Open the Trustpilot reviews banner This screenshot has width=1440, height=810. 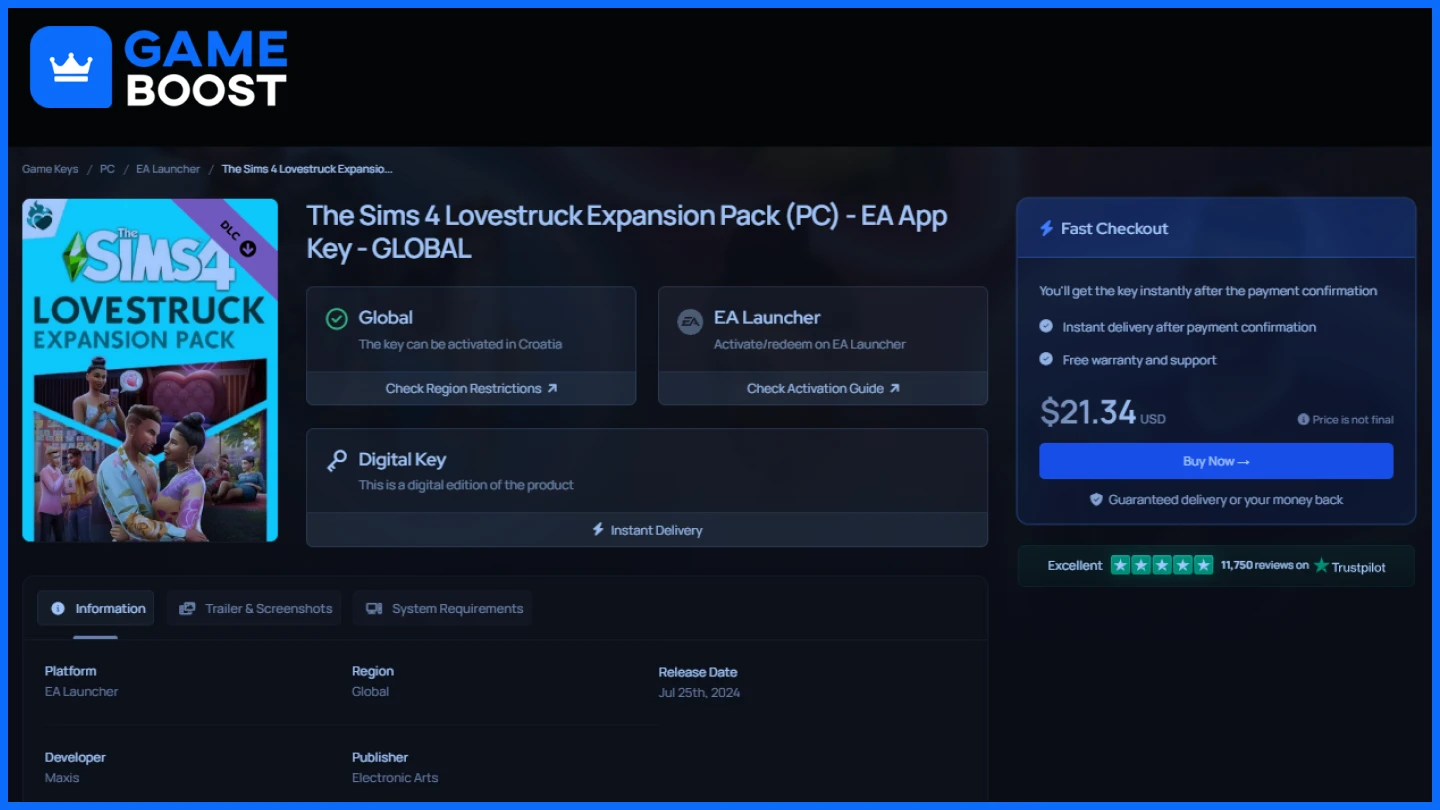tap(1216, 566)
